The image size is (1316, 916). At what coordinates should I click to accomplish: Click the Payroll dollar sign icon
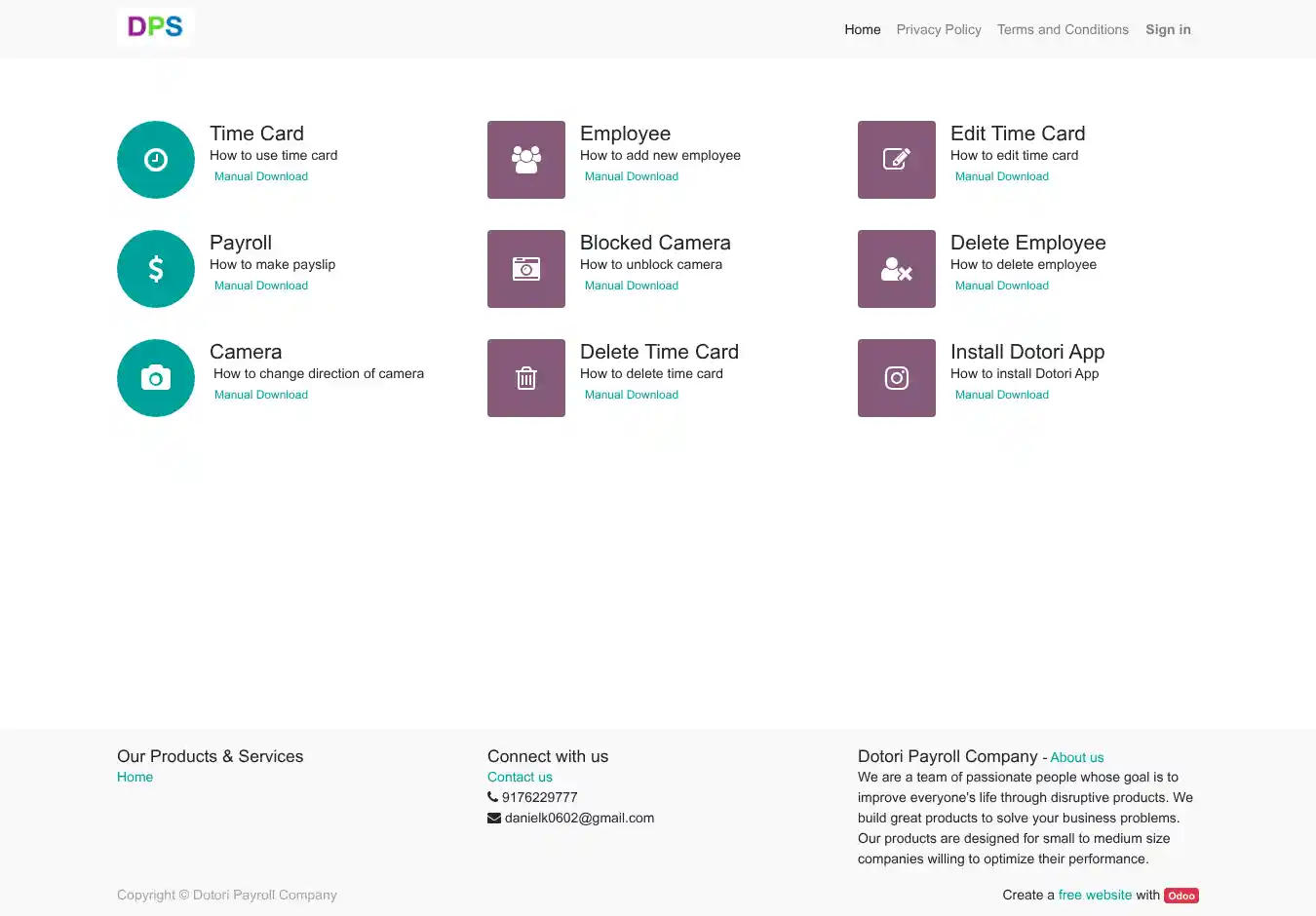click(x=156, y=269)
